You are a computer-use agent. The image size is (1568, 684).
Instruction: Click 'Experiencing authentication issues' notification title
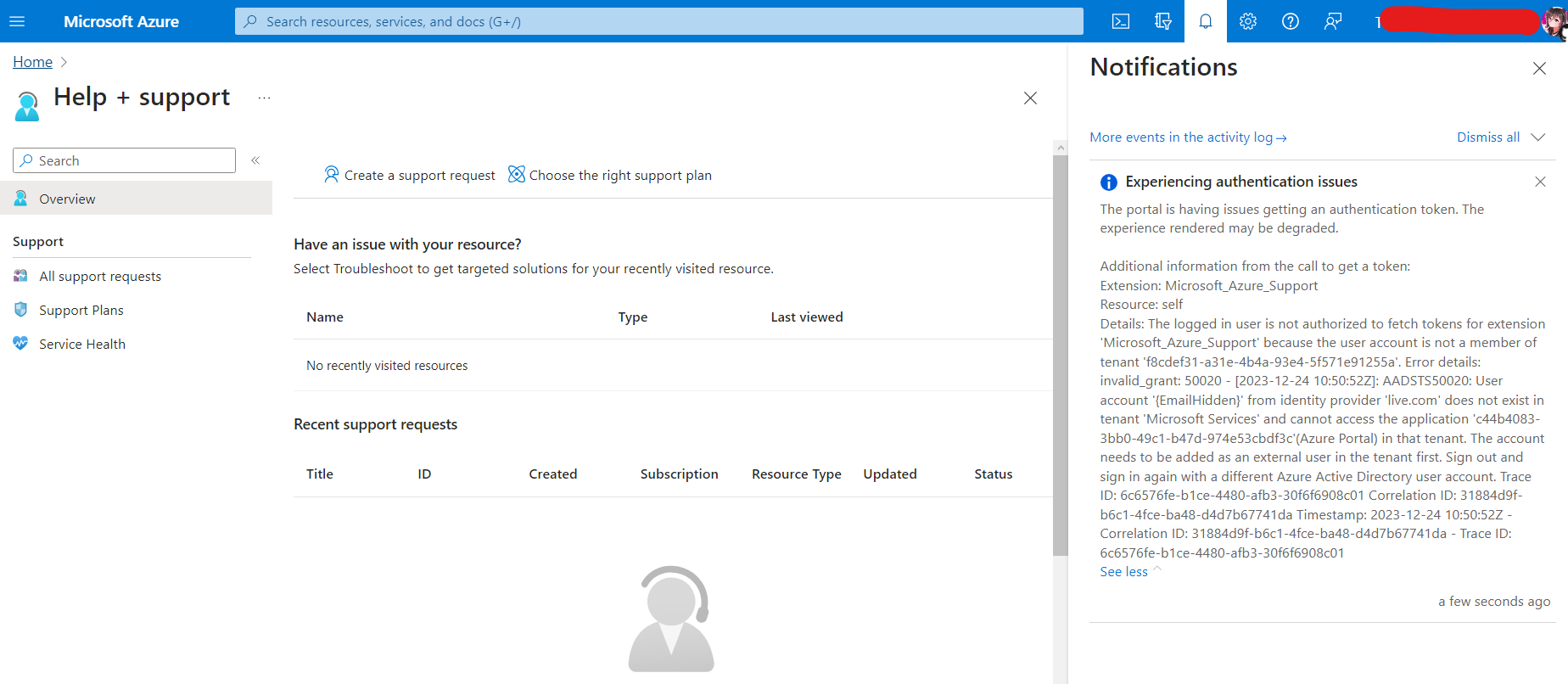coord(1241,182)
